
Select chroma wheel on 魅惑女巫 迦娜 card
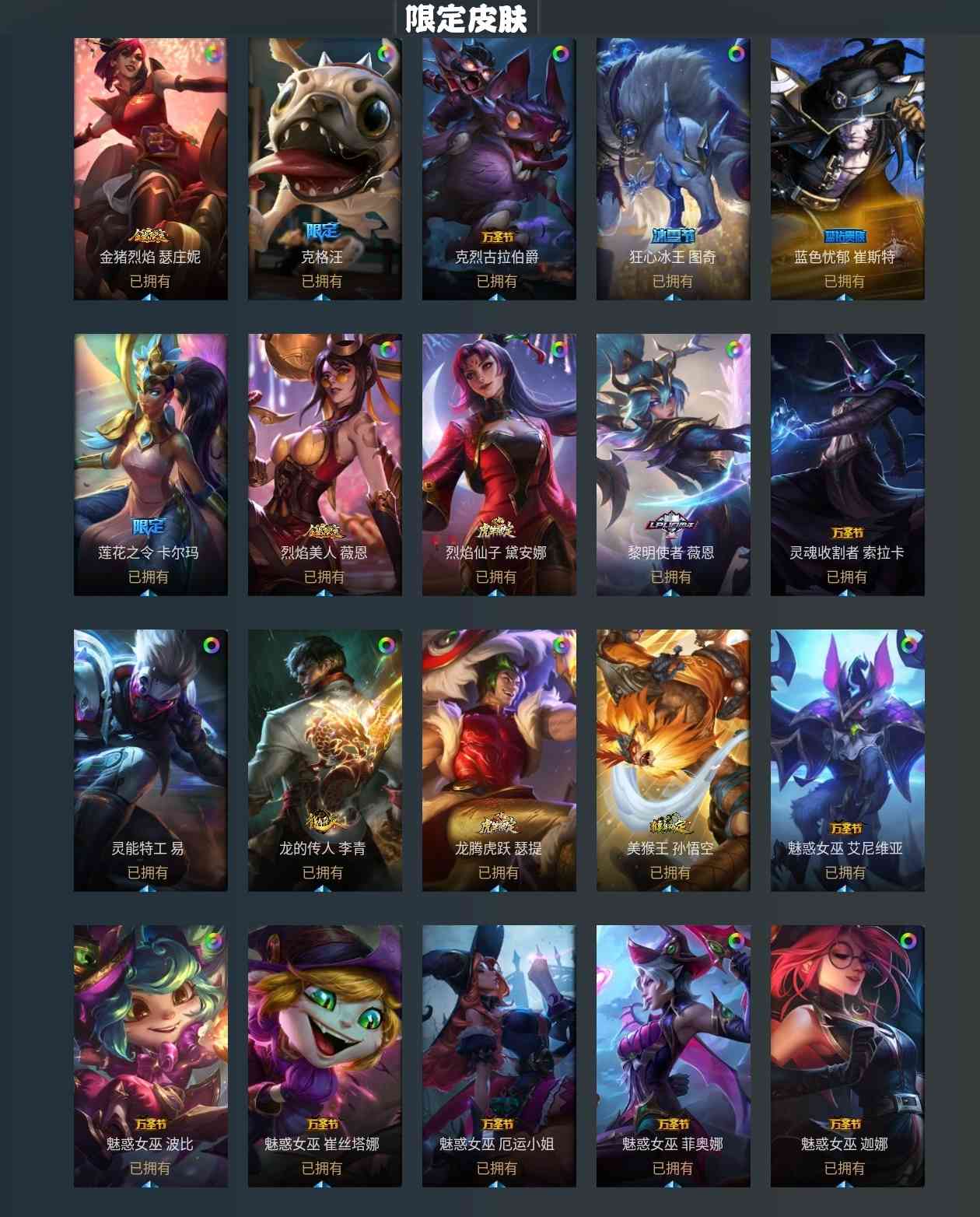click(908, 940)
